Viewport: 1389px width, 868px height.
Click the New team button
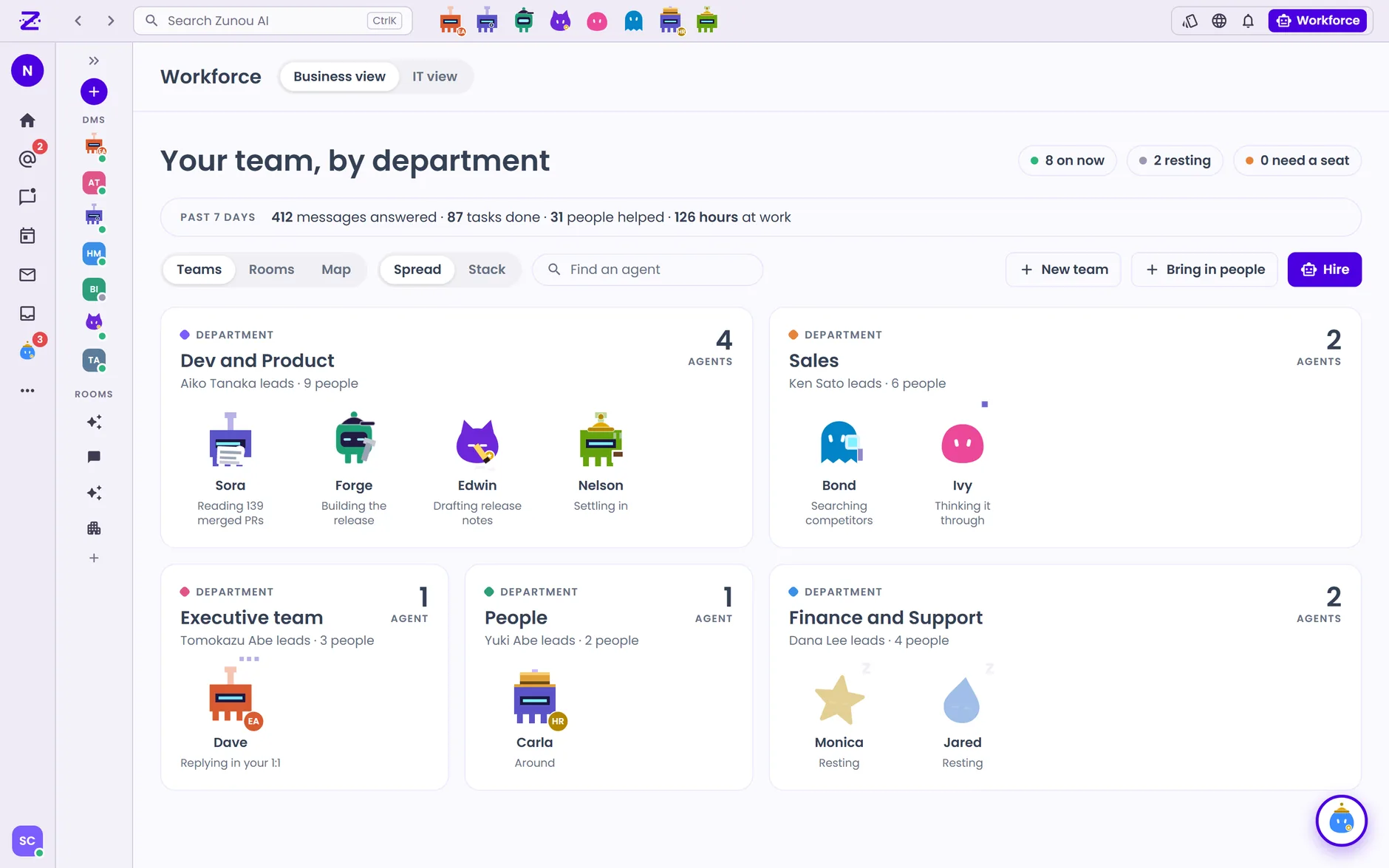pos(1063,270)
